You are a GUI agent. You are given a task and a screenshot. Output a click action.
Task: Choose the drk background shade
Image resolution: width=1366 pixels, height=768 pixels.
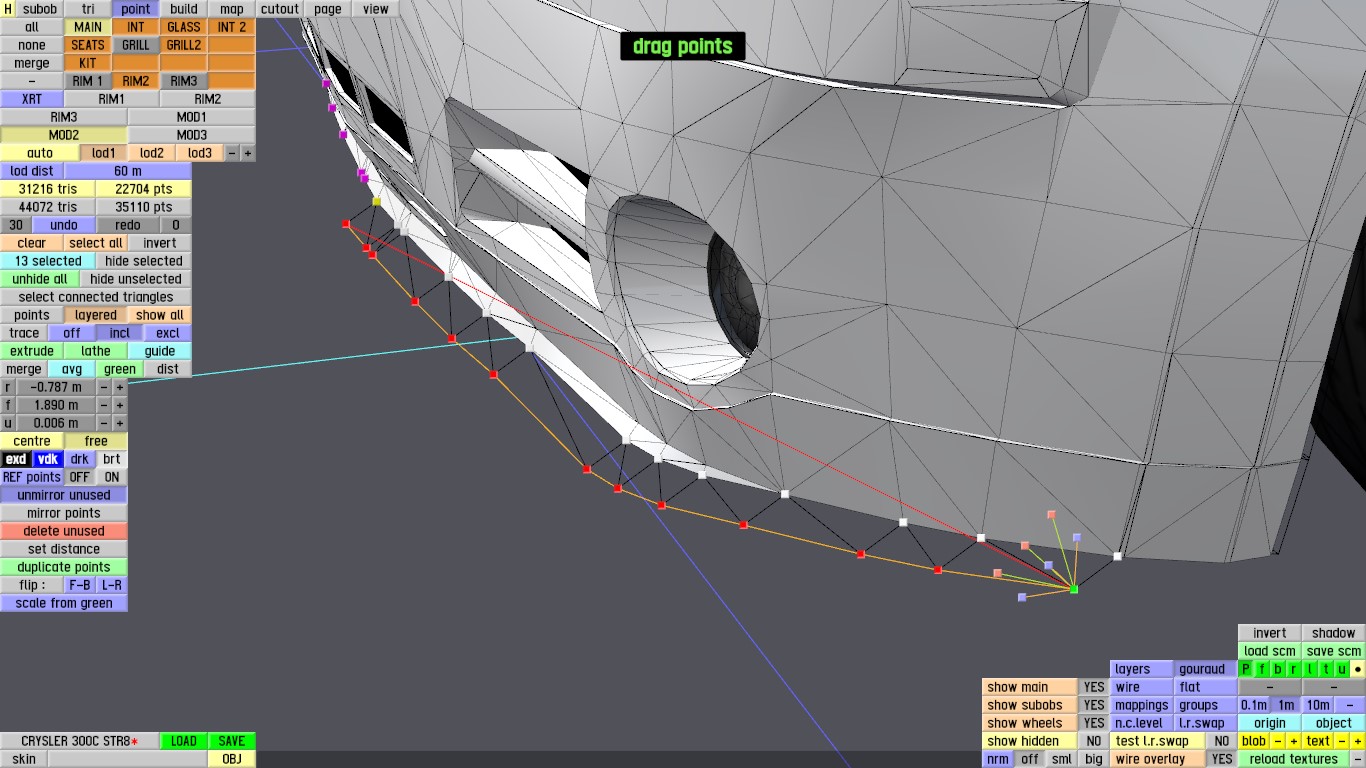pyautogui.click(x=80, y=459)
